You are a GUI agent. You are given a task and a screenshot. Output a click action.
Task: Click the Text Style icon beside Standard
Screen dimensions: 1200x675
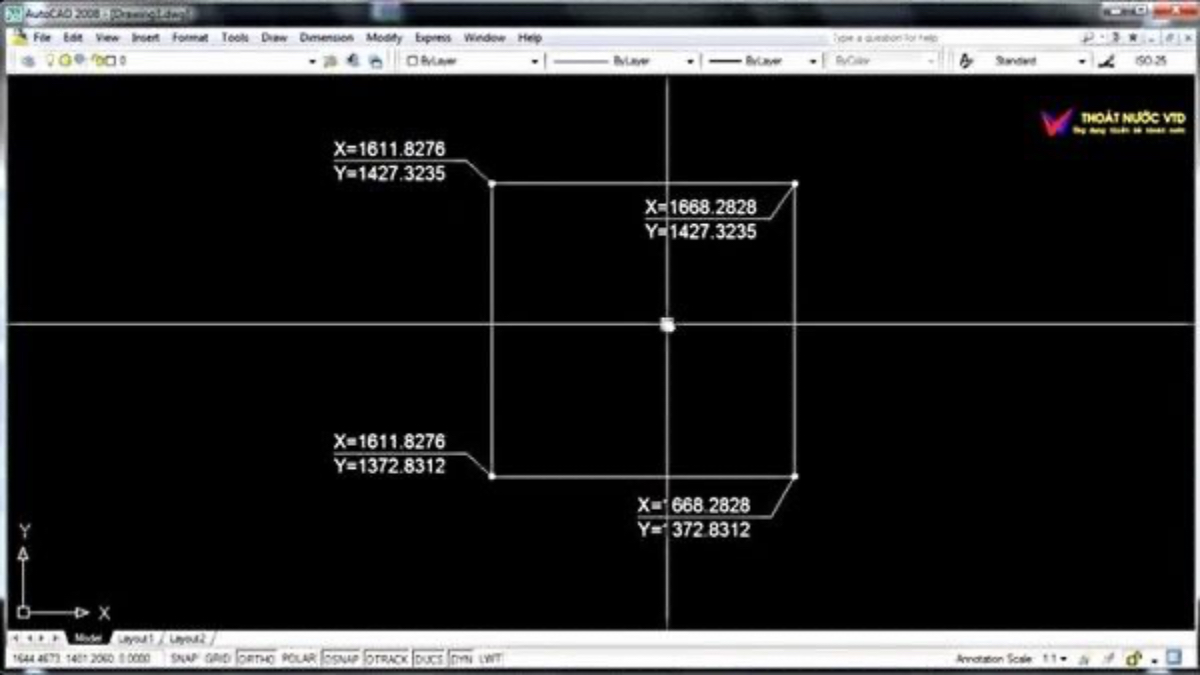pyautogui.click(x=966, y=61)
